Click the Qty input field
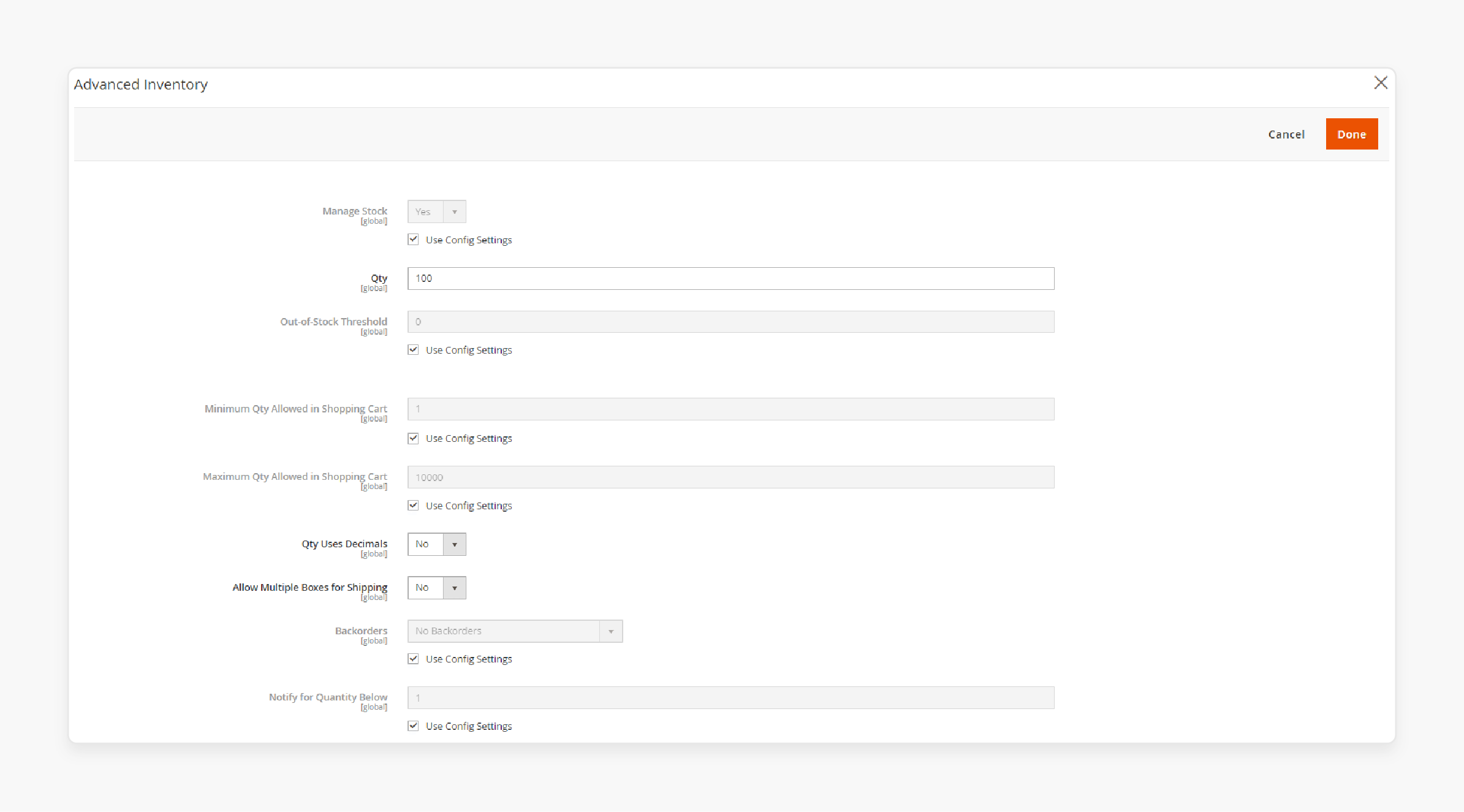The image size is (1464, 812). click(x=730, y=278)
